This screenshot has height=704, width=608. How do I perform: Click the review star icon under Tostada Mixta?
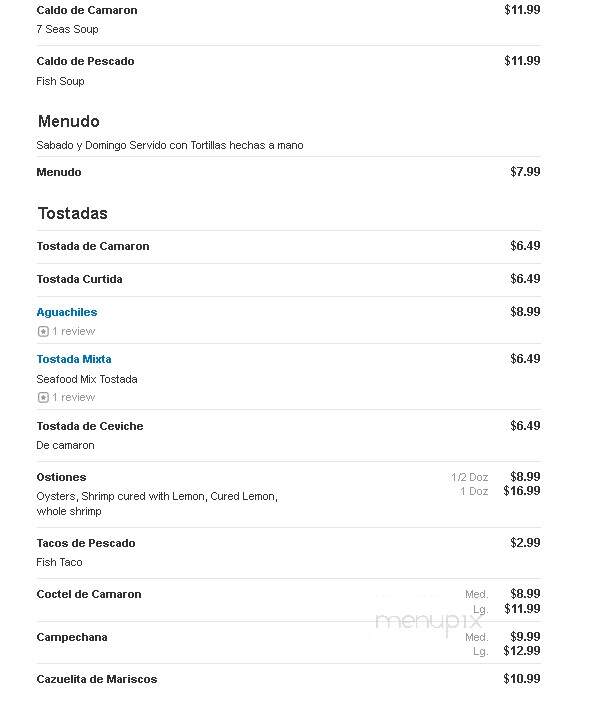(43, 397)
